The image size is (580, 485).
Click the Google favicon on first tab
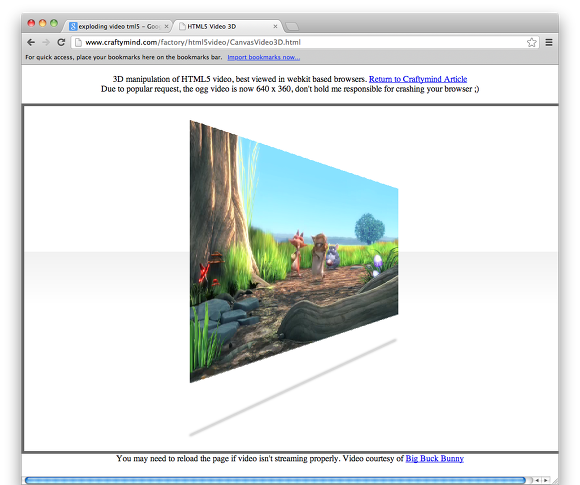[x=73, y=26]
